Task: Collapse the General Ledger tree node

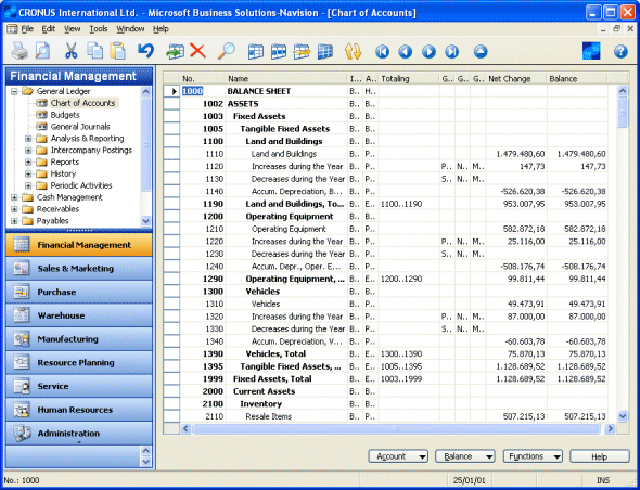Action: (14, 91)
